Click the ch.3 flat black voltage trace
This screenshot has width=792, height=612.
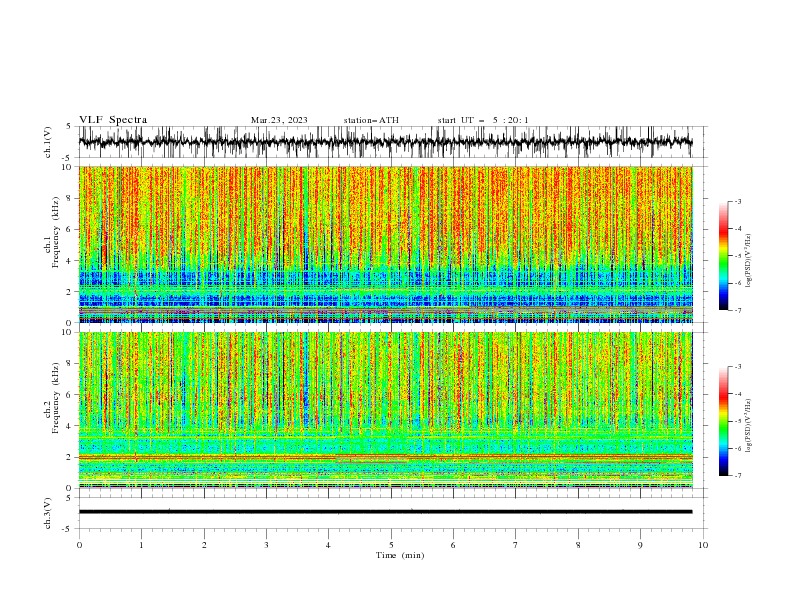[385, 512]
